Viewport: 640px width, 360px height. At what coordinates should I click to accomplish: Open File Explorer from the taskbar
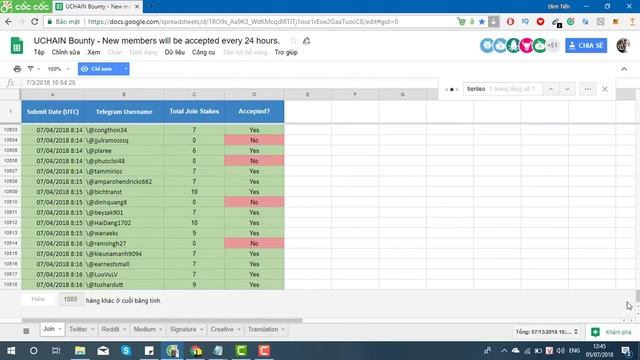[80, 351]
